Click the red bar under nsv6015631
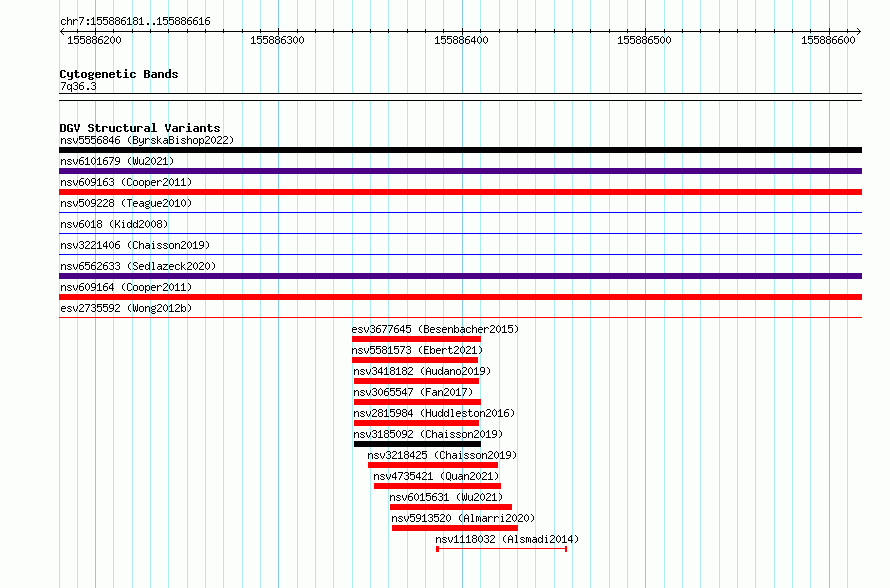Screen dimensions: 890x588 [x=451, y=507]
